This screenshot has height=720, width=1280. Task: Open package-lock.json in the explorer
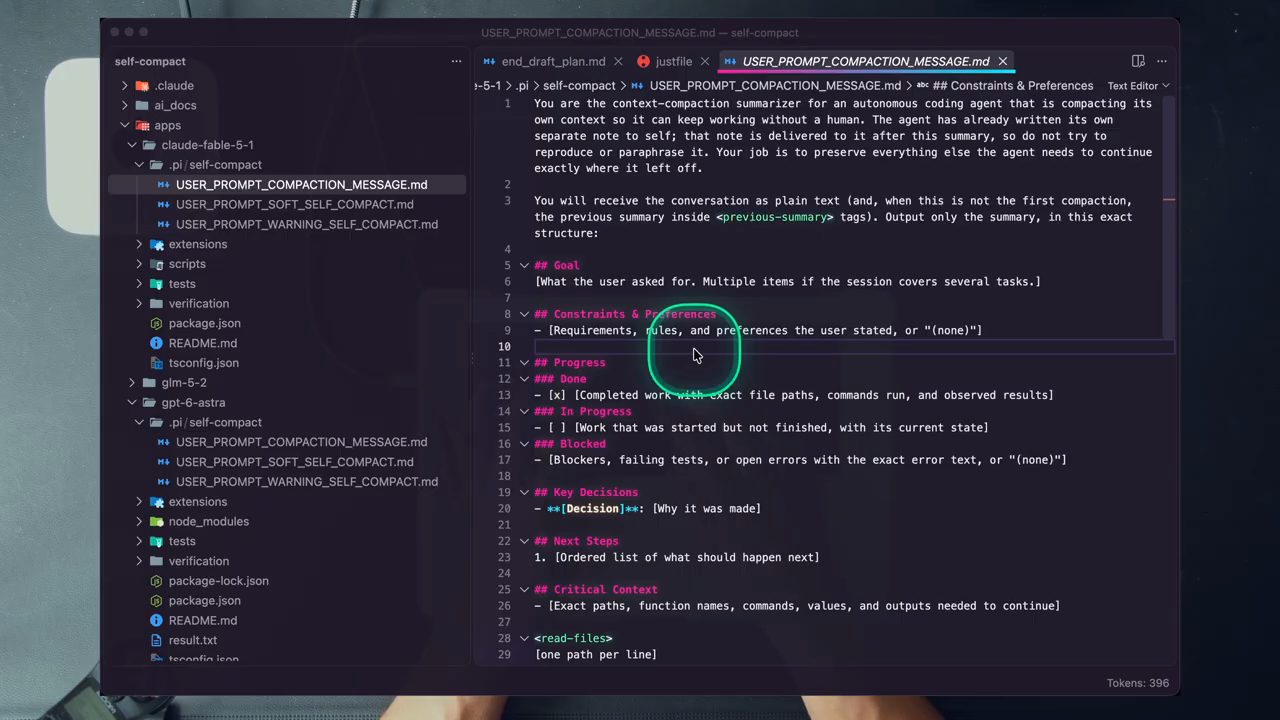tap(218, 581)
